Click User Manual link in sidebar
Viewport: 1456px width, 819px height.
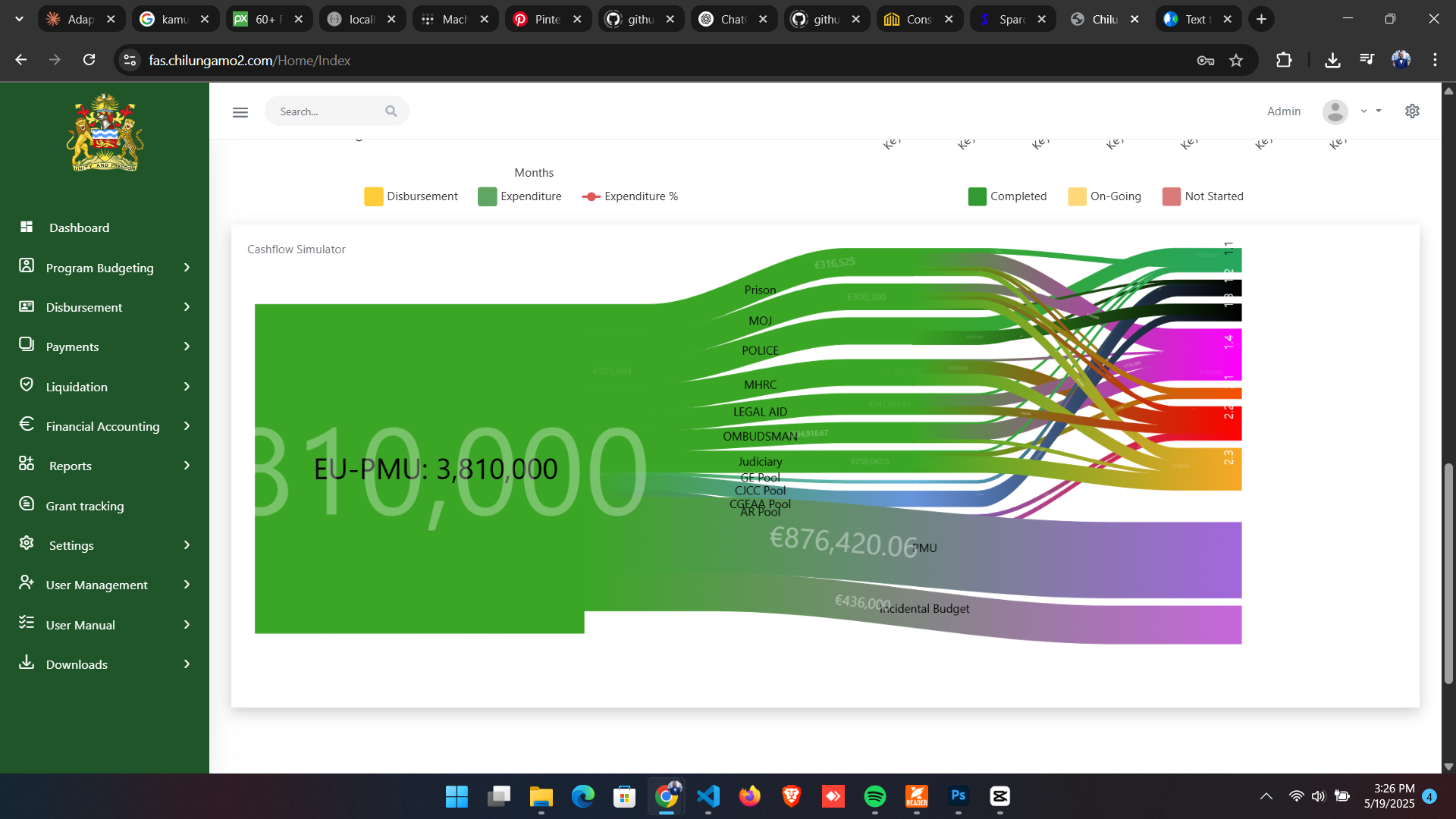coord(80,625)
